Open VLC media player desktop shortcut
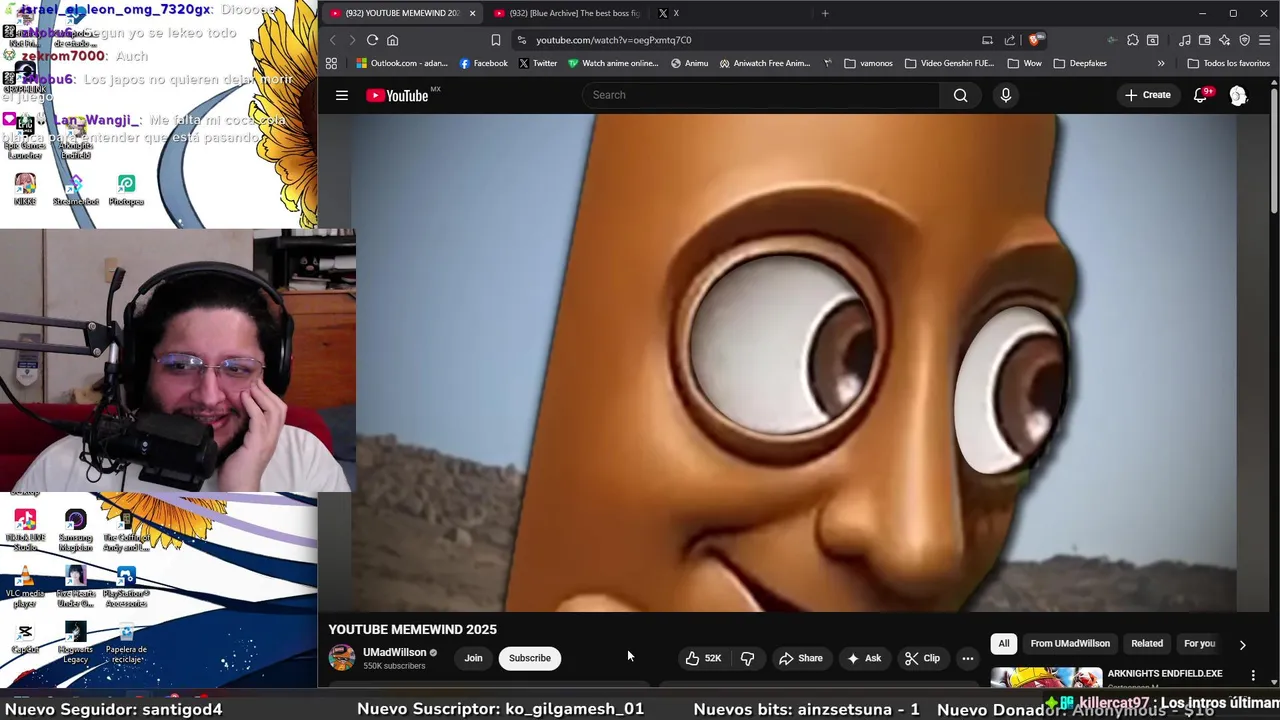The width and height of the screenshot is (1280, 720). pyautogui.click(x=25, y=587)
